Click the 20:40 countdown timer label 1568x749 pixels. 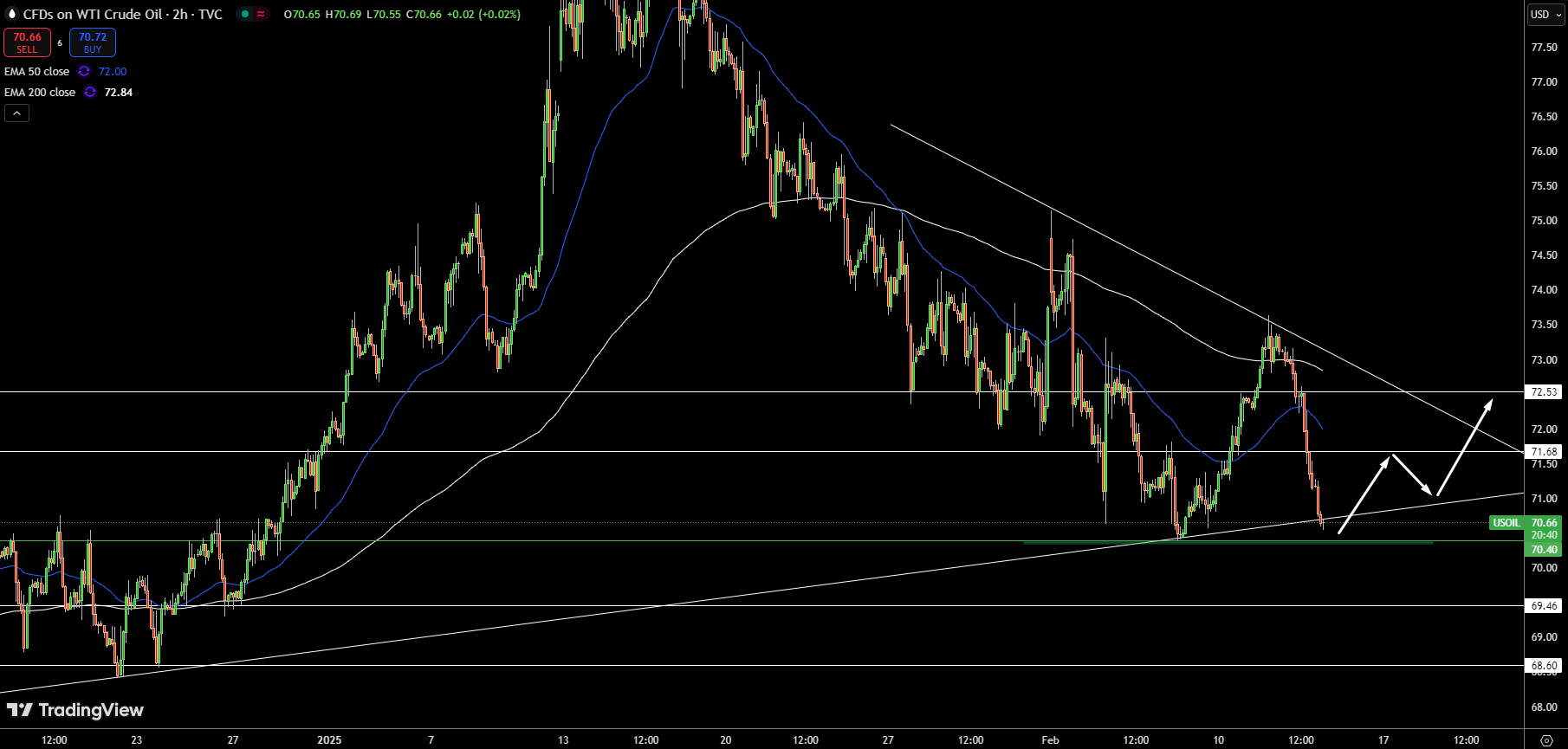point(1545,535)
